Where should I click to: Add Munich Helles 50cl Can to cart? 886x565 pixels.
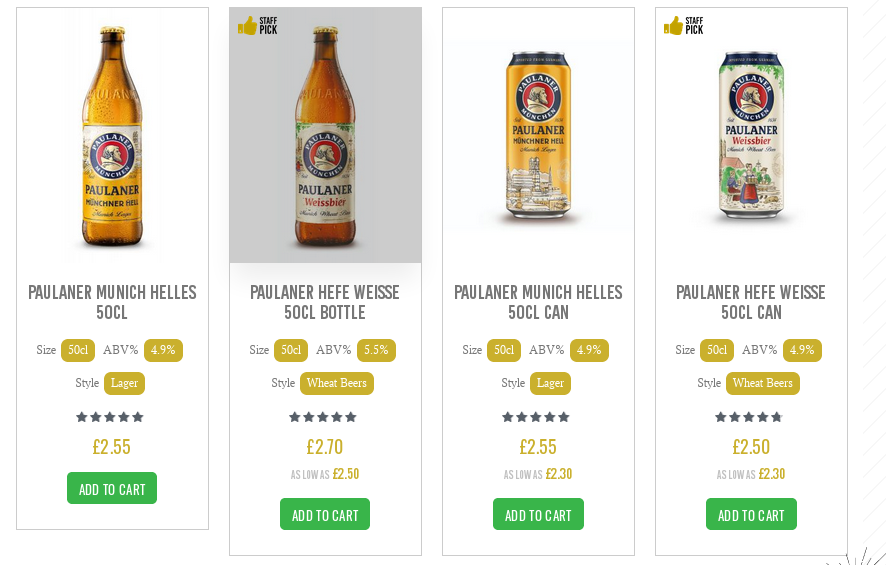[538, 515]
